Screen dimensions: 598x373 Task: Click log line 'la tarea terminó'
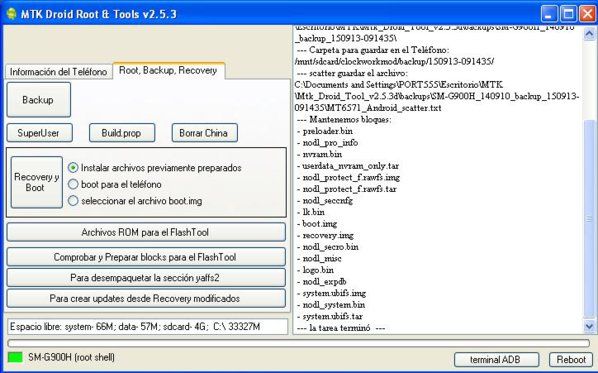tap(341, 328)
